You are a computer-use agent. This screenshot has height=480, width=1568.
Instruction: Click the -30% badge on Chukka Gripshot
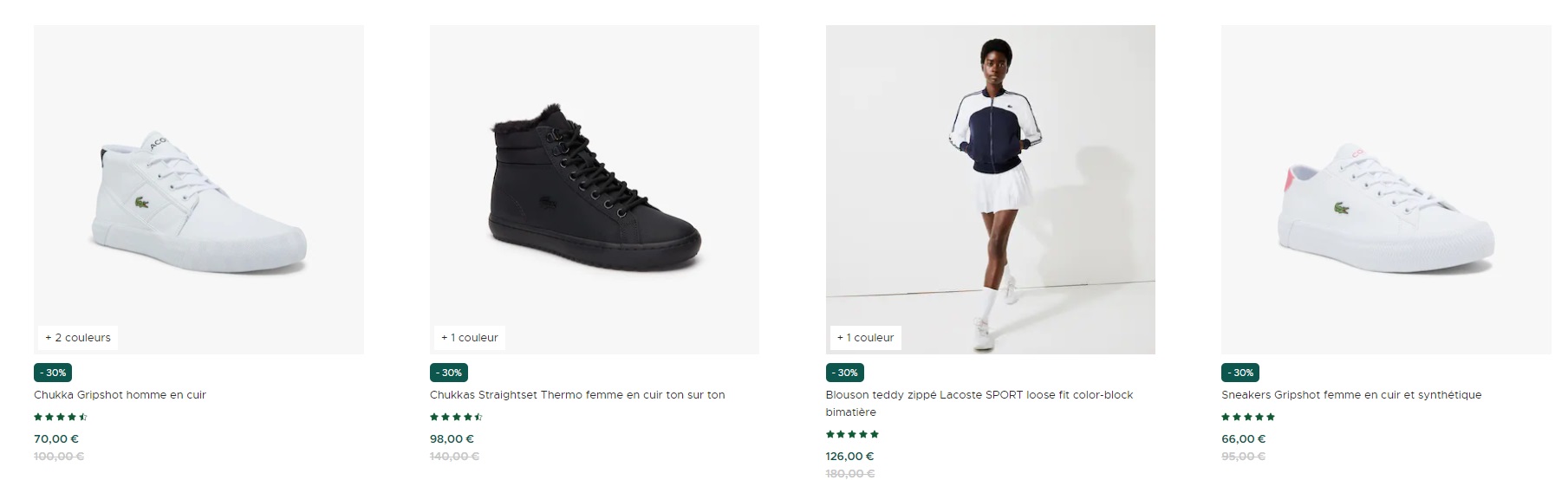pyautogui.click(x=53, y=373)
